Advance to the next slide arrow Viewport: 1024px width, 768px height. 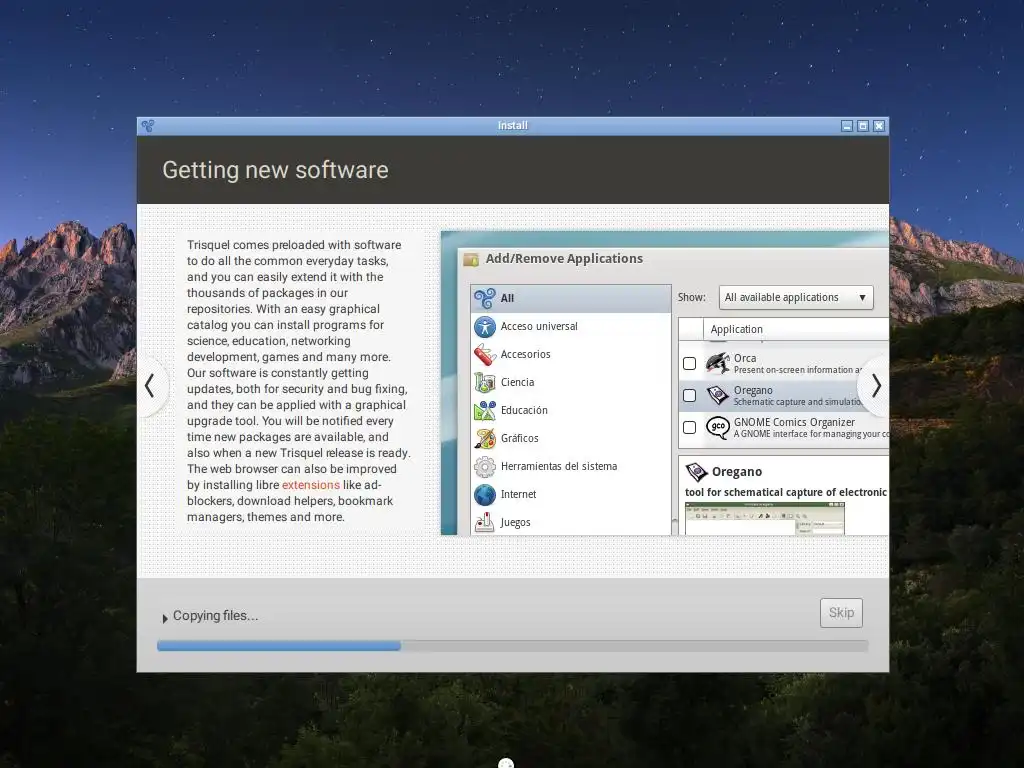pos(876,385)
